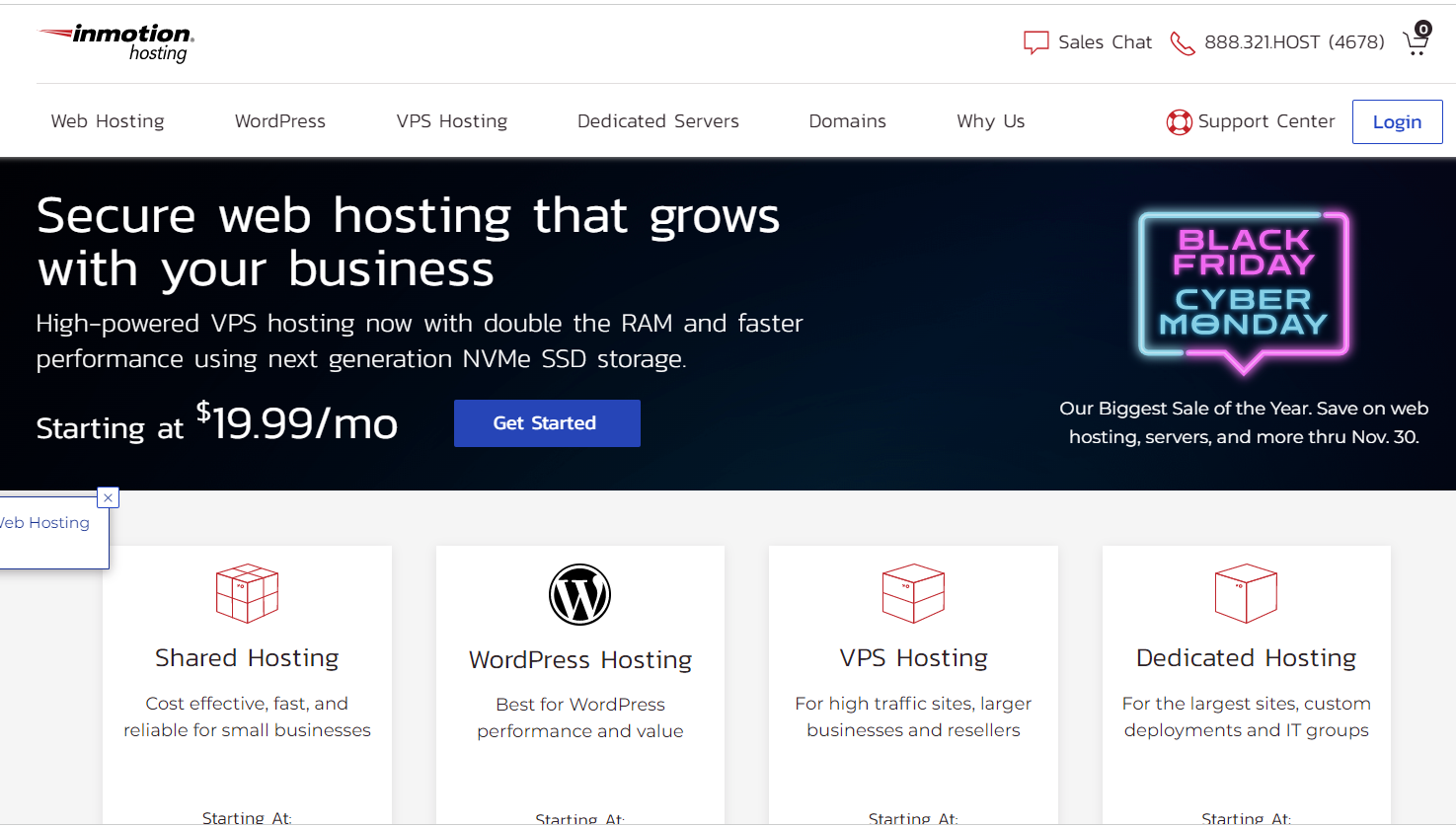
Task: Click the WordPress logo icon
Action: click(579, 594)
